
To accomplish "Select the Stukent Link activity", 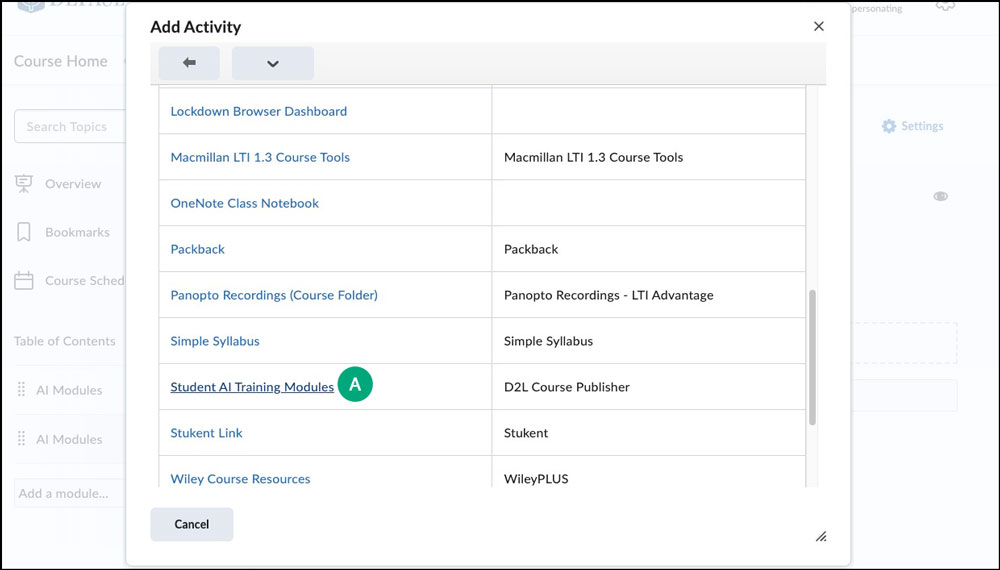I will click(x=206, y=433).
